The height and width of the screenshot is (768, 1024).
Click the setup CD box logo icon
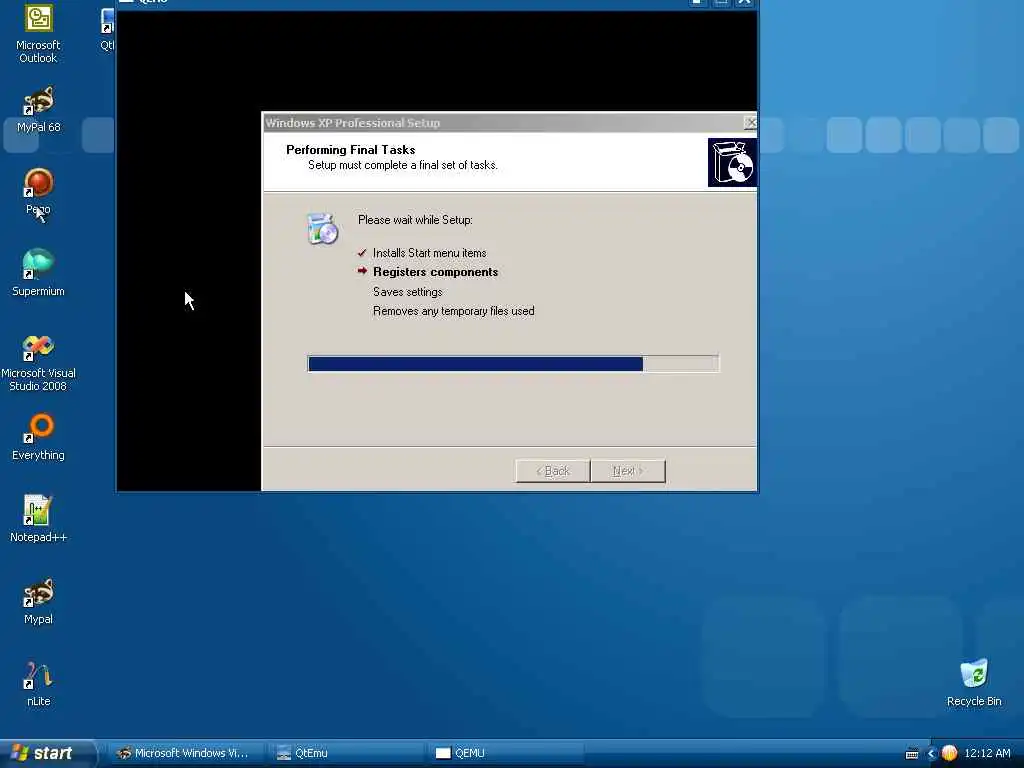tap(732, 162)
